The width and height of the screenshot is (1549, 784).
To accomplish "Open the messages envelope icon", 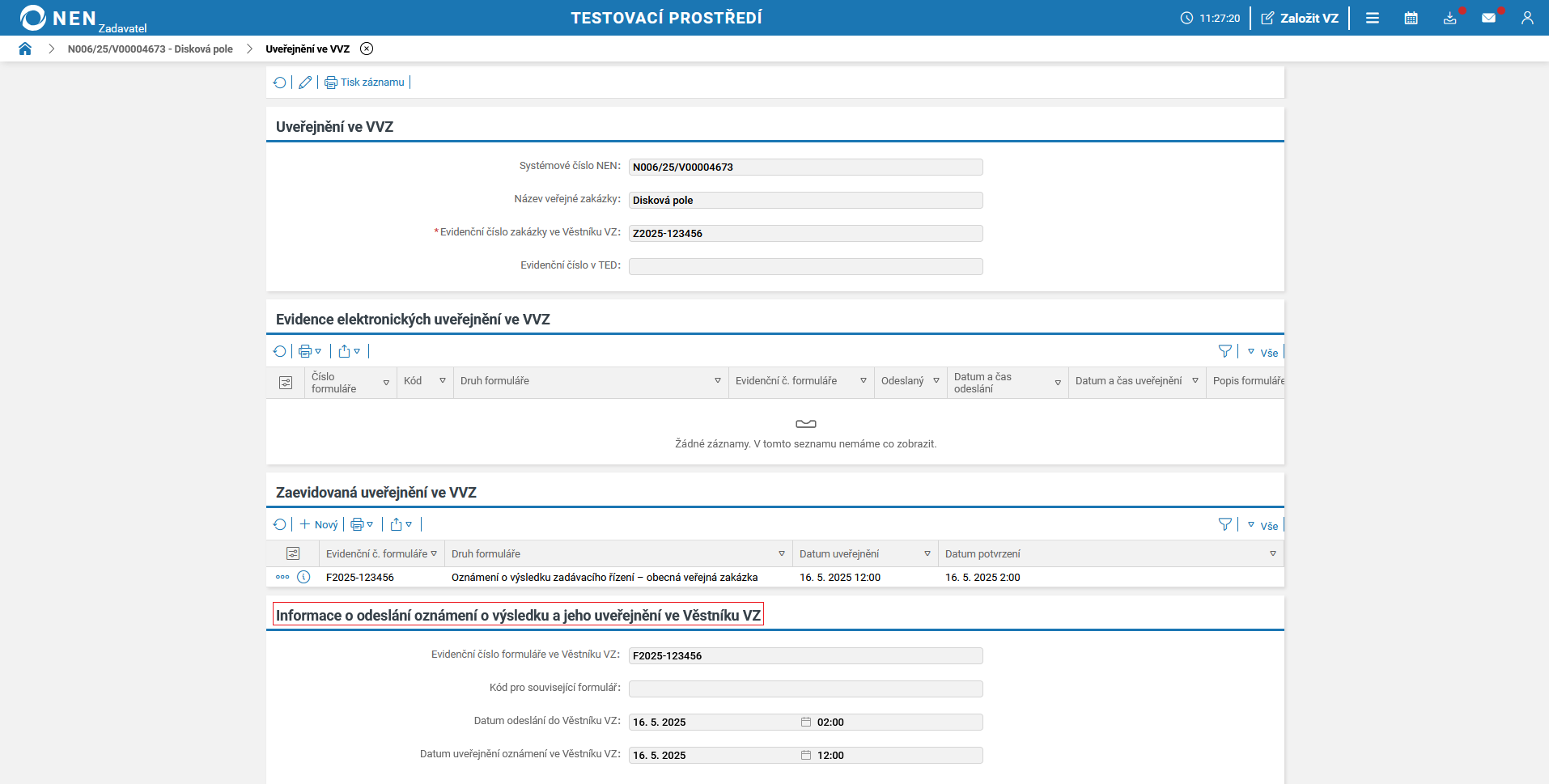I will coord(1488,18).
